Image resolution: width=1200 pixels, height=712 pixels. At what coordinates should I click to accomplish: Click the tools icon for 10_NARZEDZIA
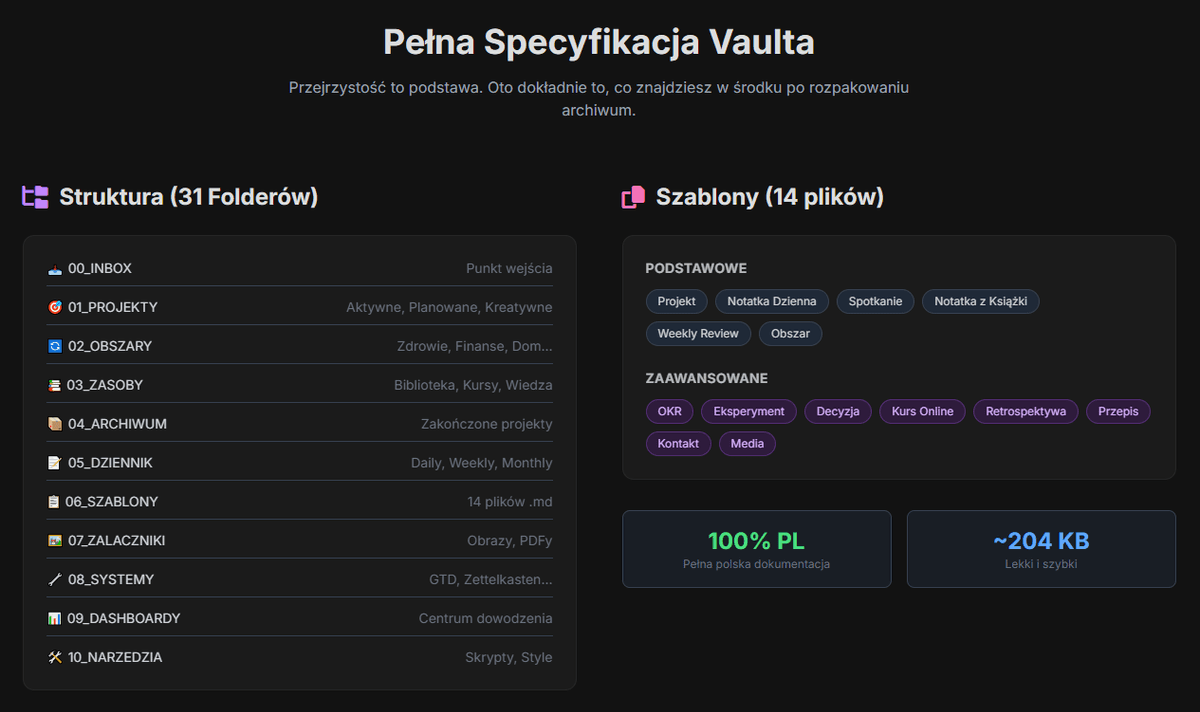coord(55,658)
